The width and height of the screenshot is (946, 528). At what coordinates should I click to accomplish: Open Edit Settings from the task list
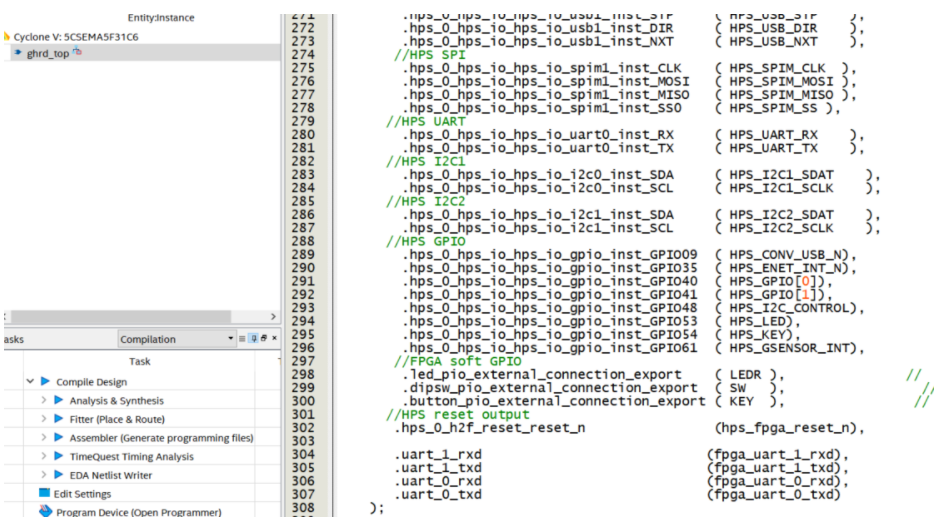83,494
